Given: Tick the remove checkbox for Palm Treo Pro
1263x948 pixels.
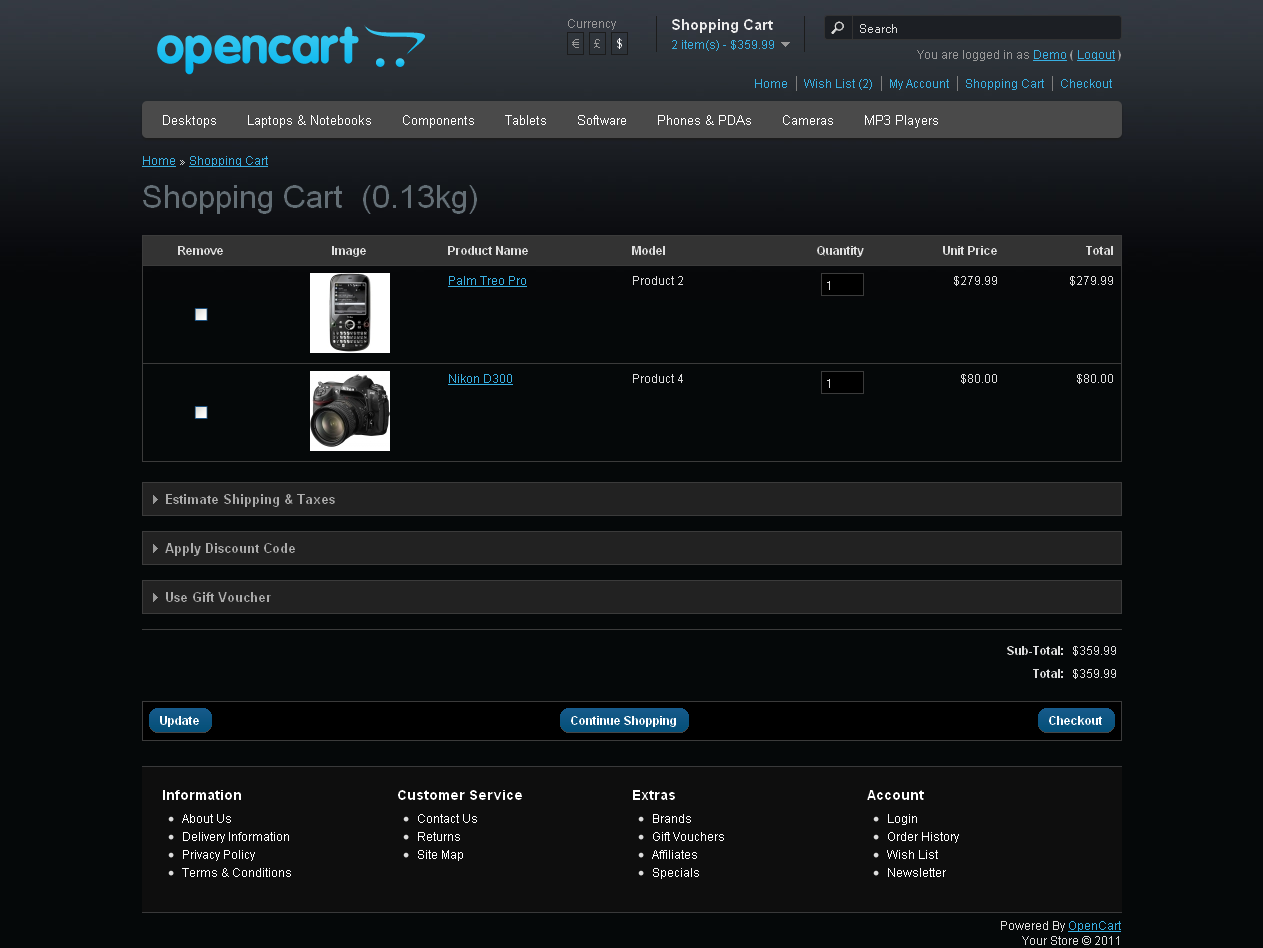Looking at the screenshot, I should [x=201, y=315].
